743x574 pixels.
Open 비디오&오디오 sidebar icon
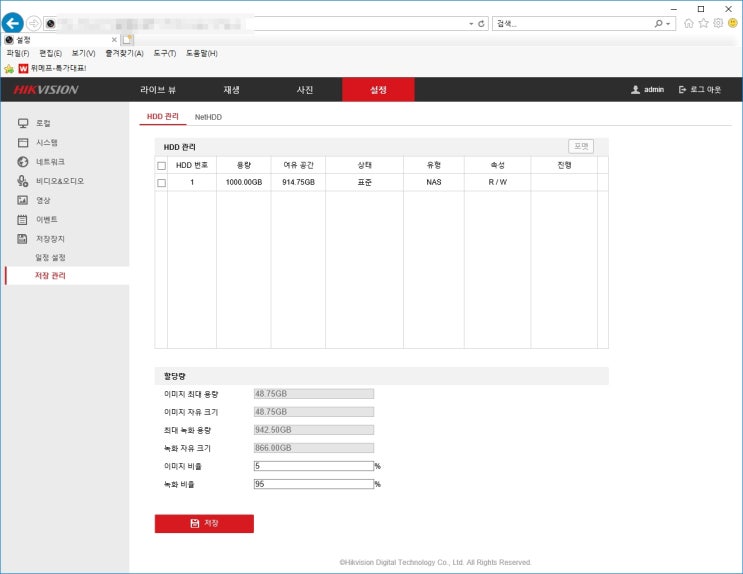(x=23, y=181)
